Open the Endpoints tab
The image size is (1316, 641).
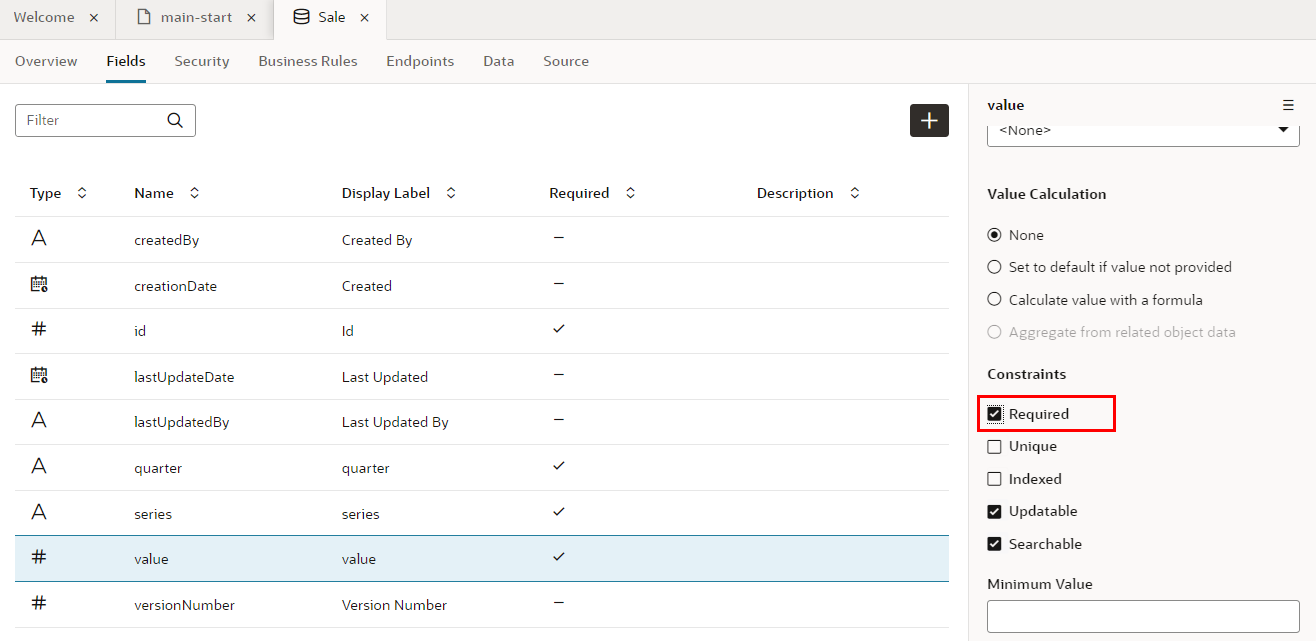tap(420, 61)
